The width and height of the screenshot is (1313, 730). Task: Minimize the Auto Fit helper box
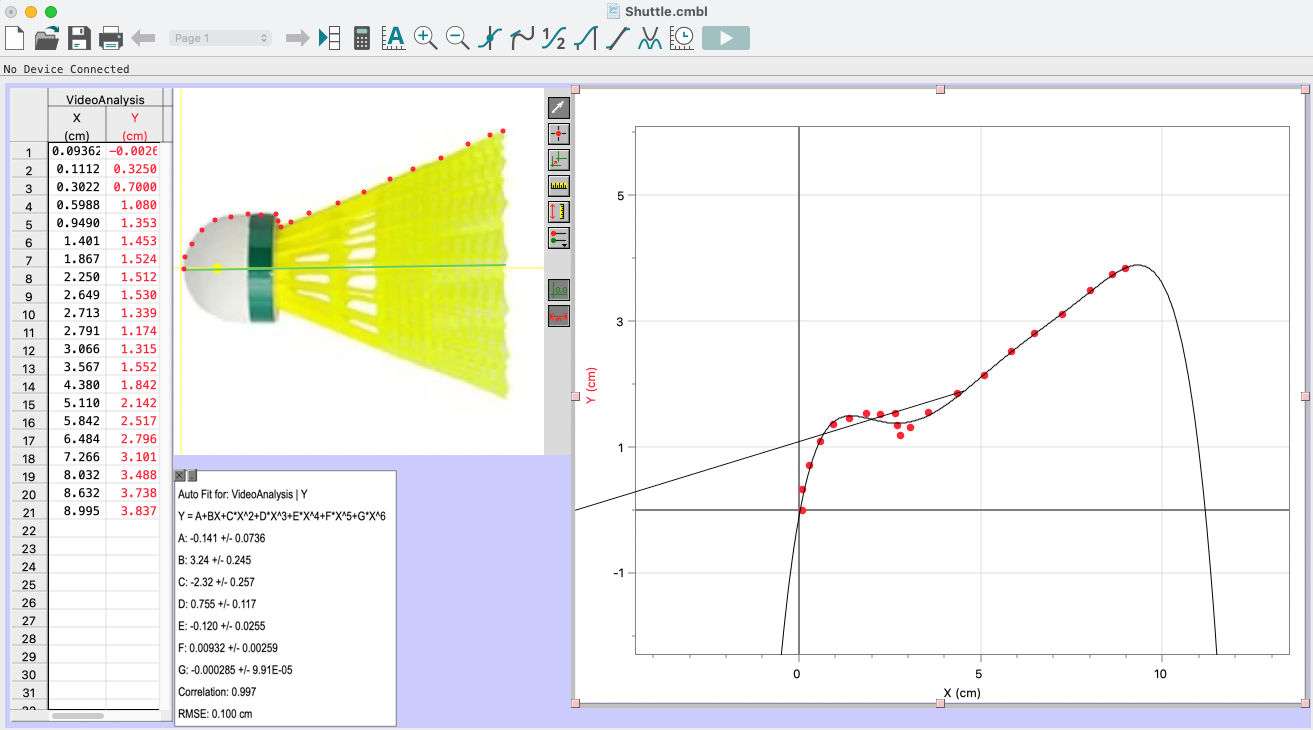pos(193,476)
